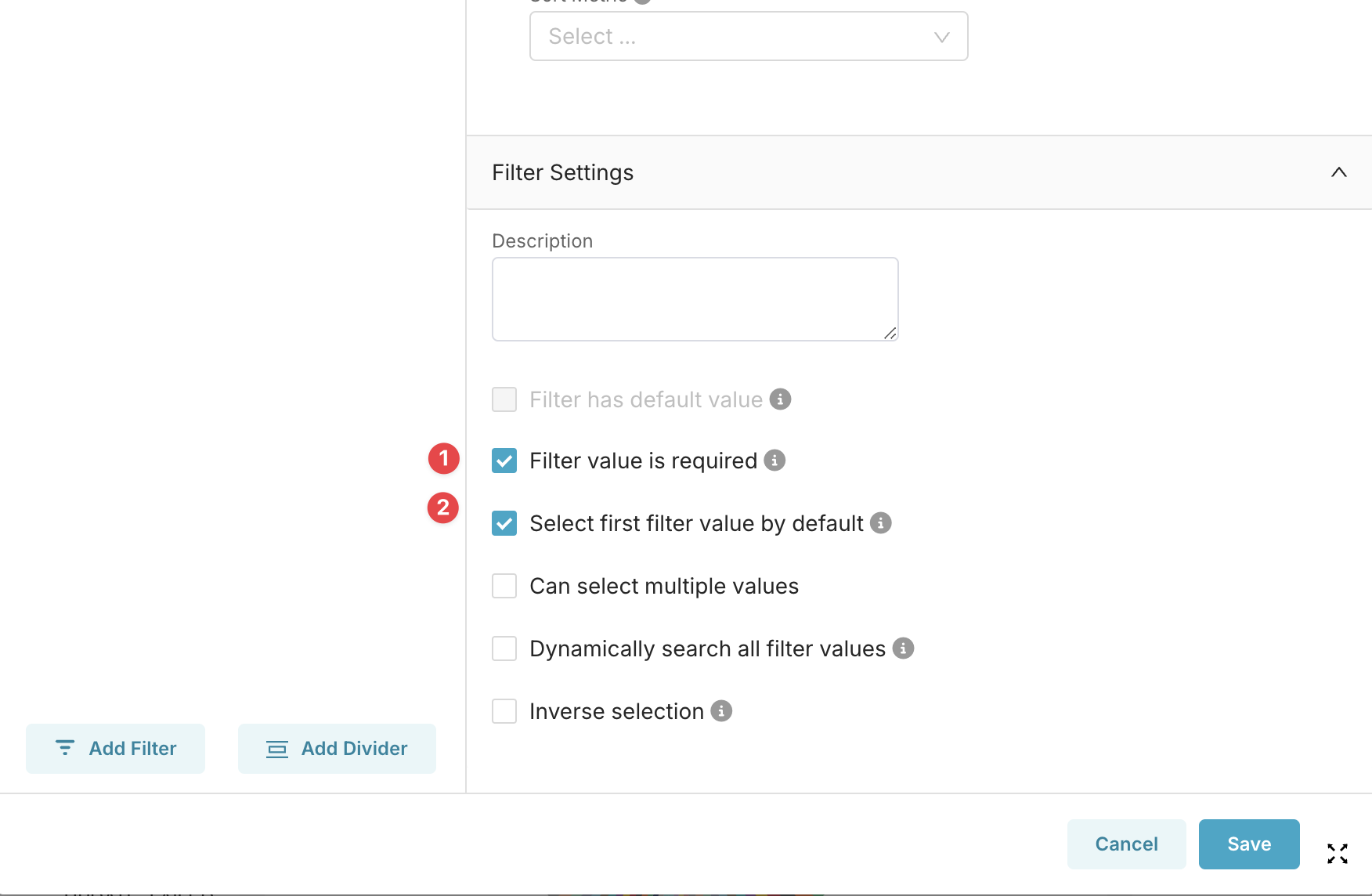Click the info icon beside Dynamically search all filter values

click(904, 649)
